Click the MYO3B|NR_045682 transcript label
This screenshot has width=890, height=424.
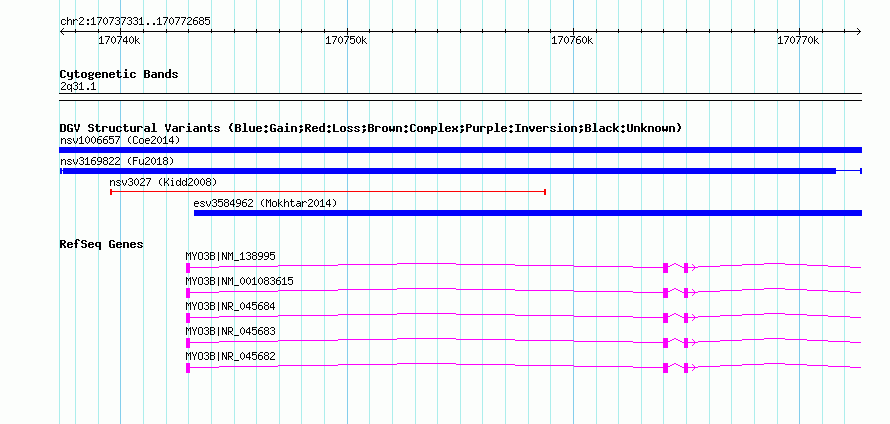click(x=230, y=356)
